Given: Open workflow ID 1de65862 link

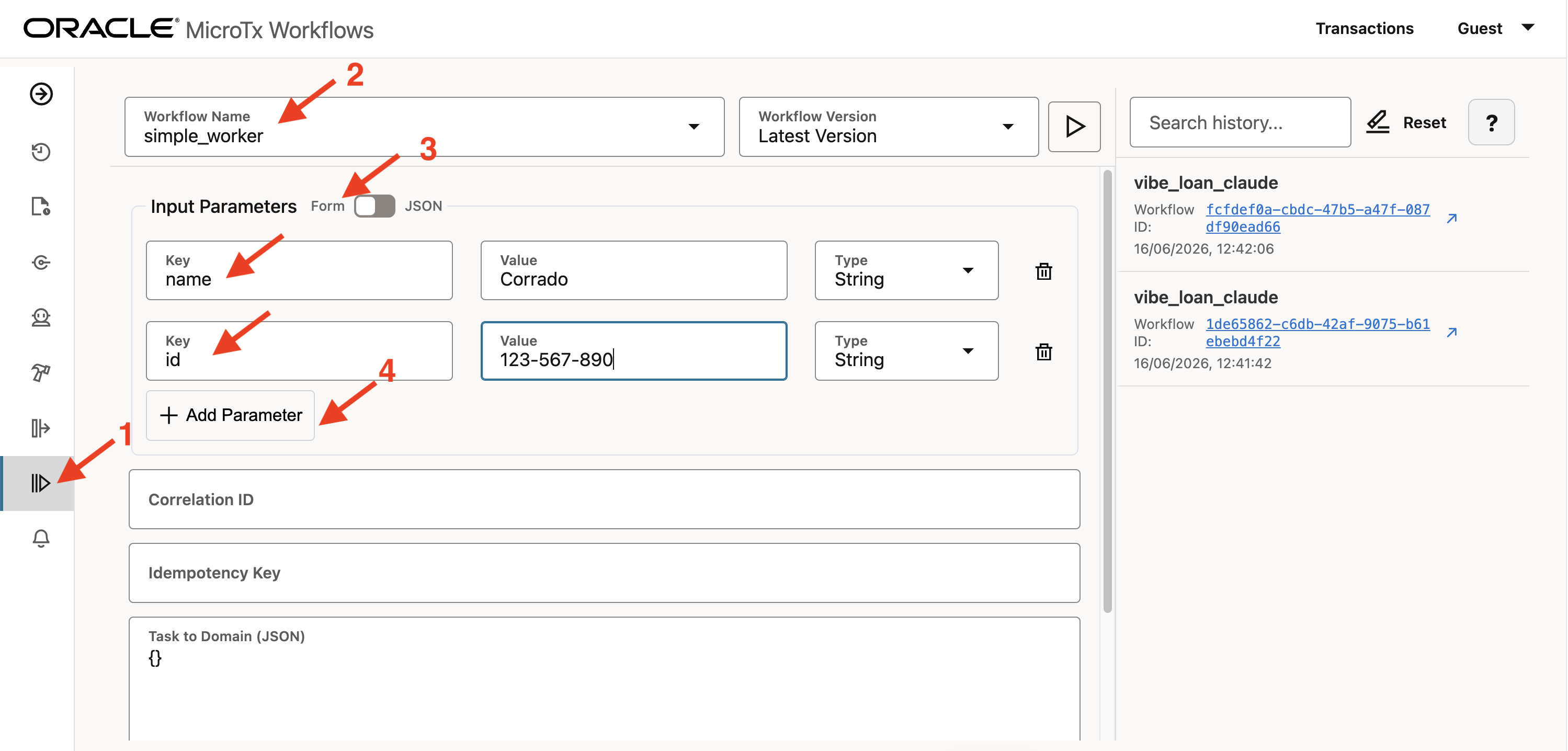Looking at the screenshot, I should pos(1317,332).
